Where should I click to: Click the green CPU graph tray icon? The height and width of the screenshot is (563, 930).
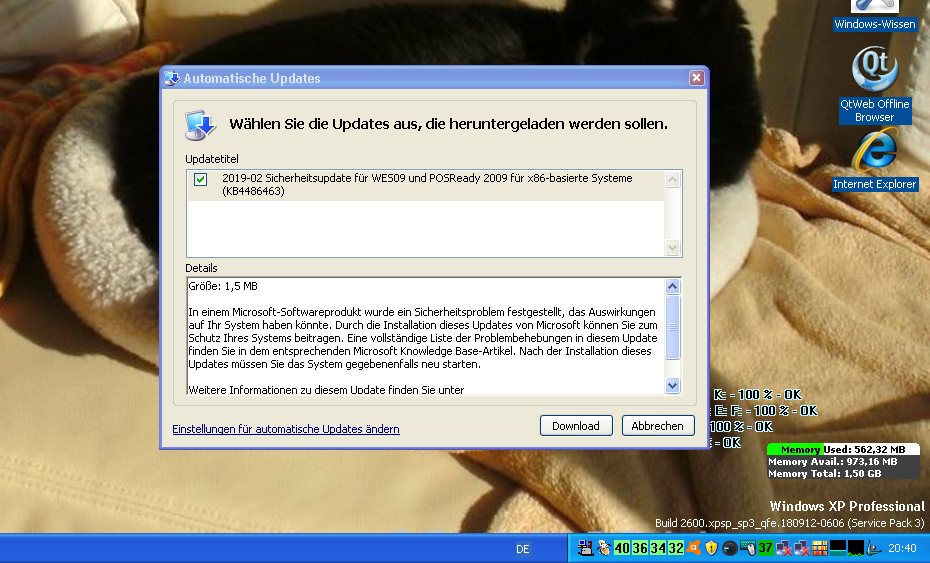856,548
